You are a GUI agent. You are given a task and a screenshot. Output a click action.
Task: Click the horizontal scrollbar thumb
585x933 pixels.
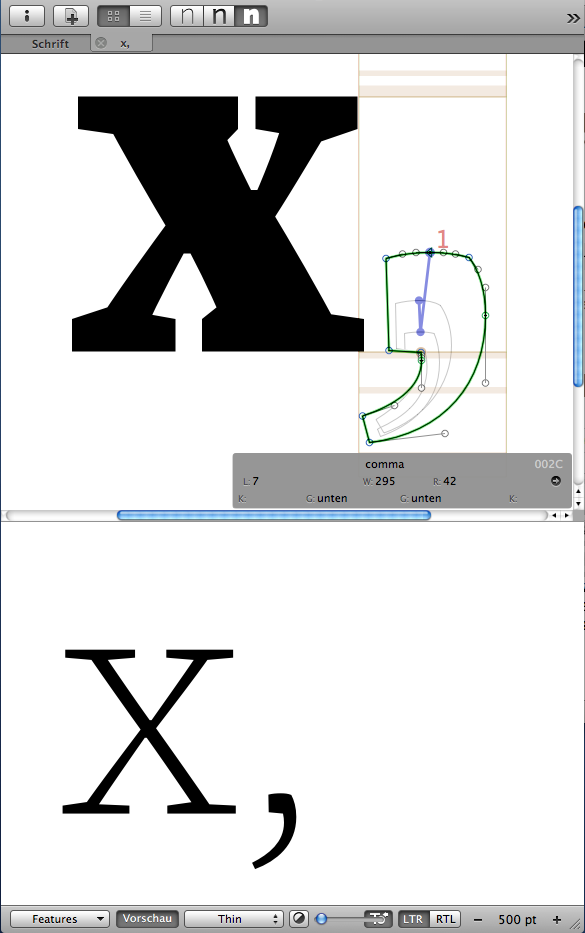(274, 515)
